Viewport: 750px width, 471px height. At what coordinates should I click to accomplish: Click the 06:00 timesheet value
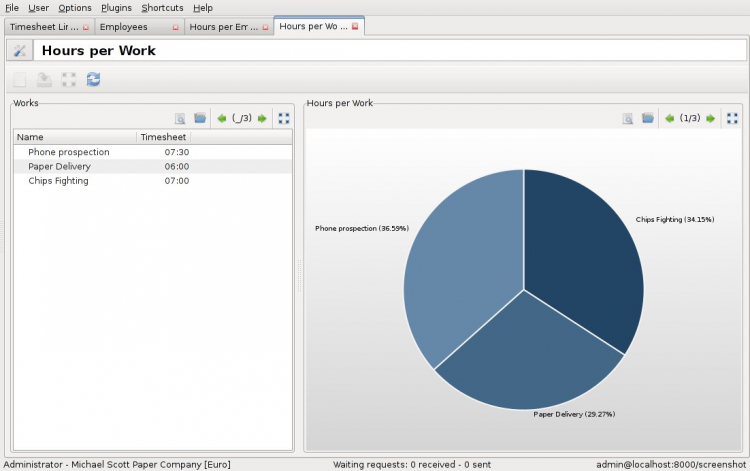coord(177,166)
